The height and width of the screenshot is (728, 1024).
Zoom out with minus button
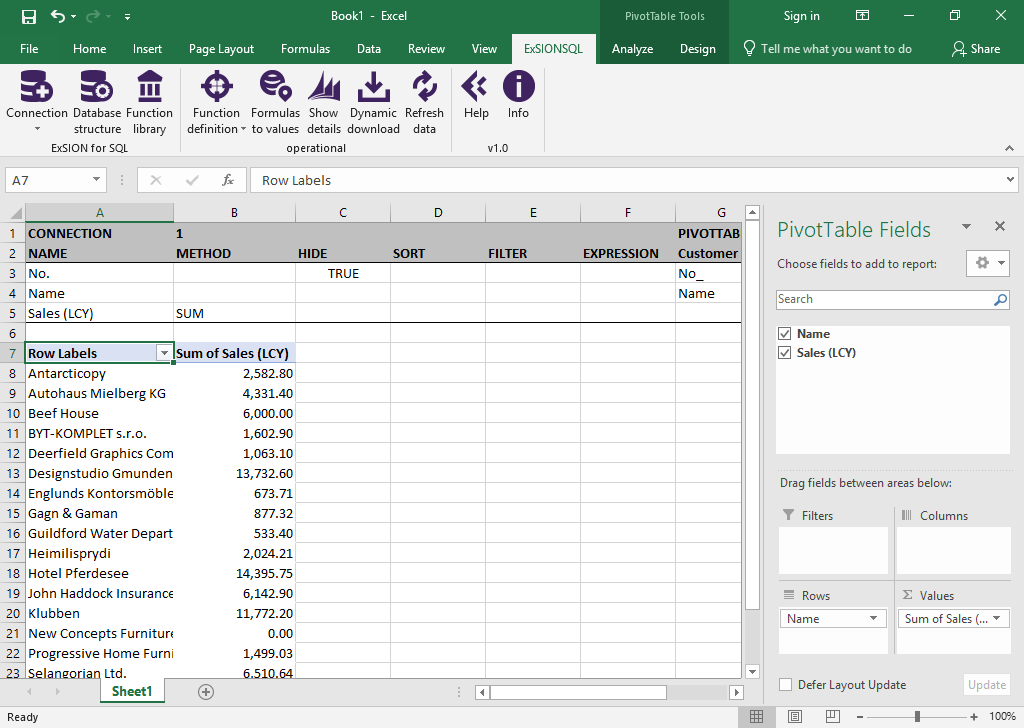click(x=860, y=717)
